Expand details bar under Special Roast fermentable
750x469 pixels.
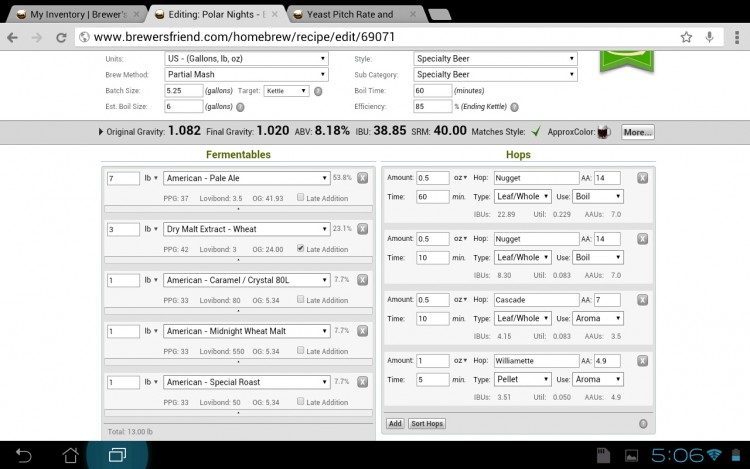(x=238, y=413)
